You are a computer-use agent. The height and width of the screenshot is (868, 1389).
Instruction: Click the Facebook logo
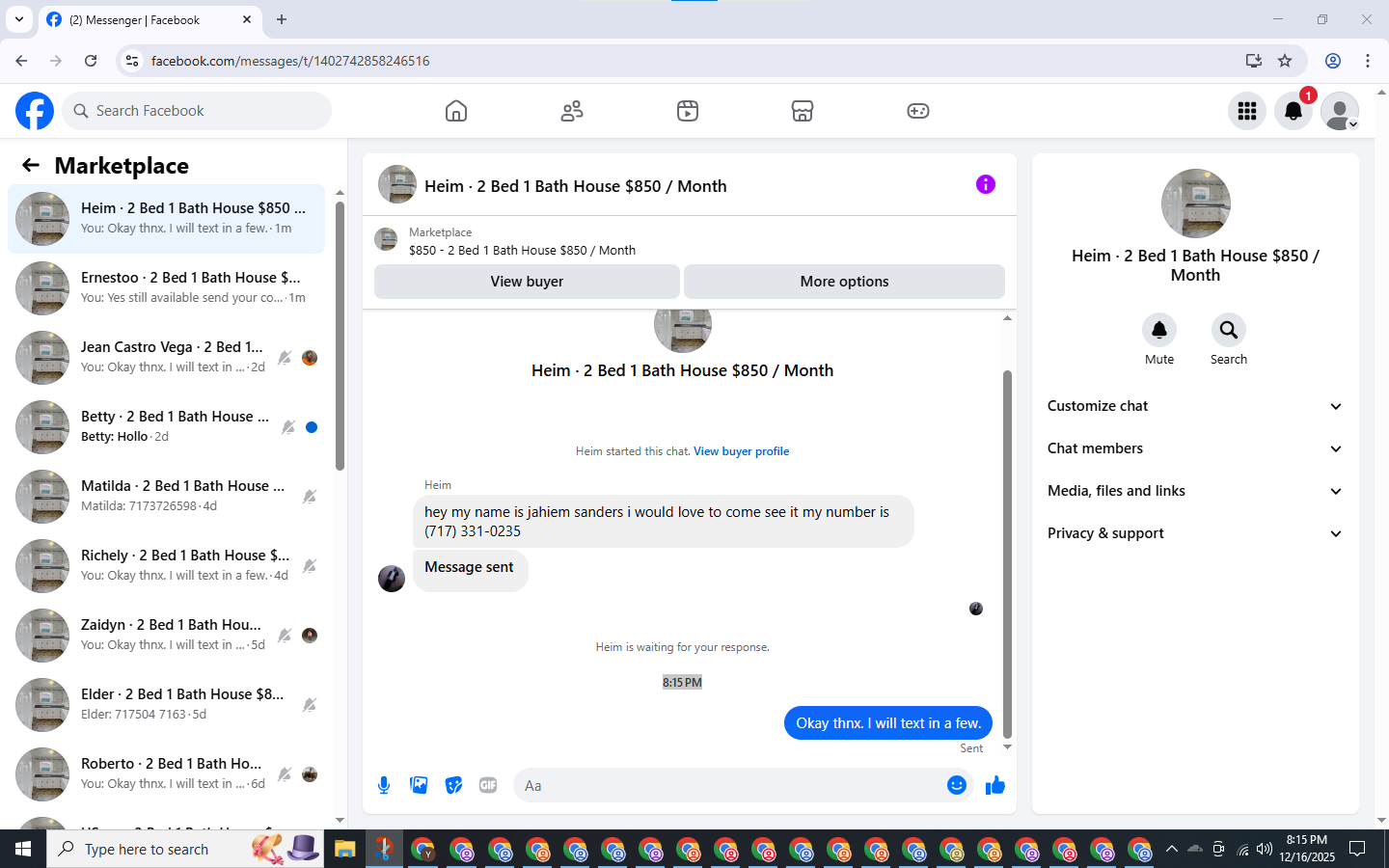pyautogui.click(x=35, y=111)
